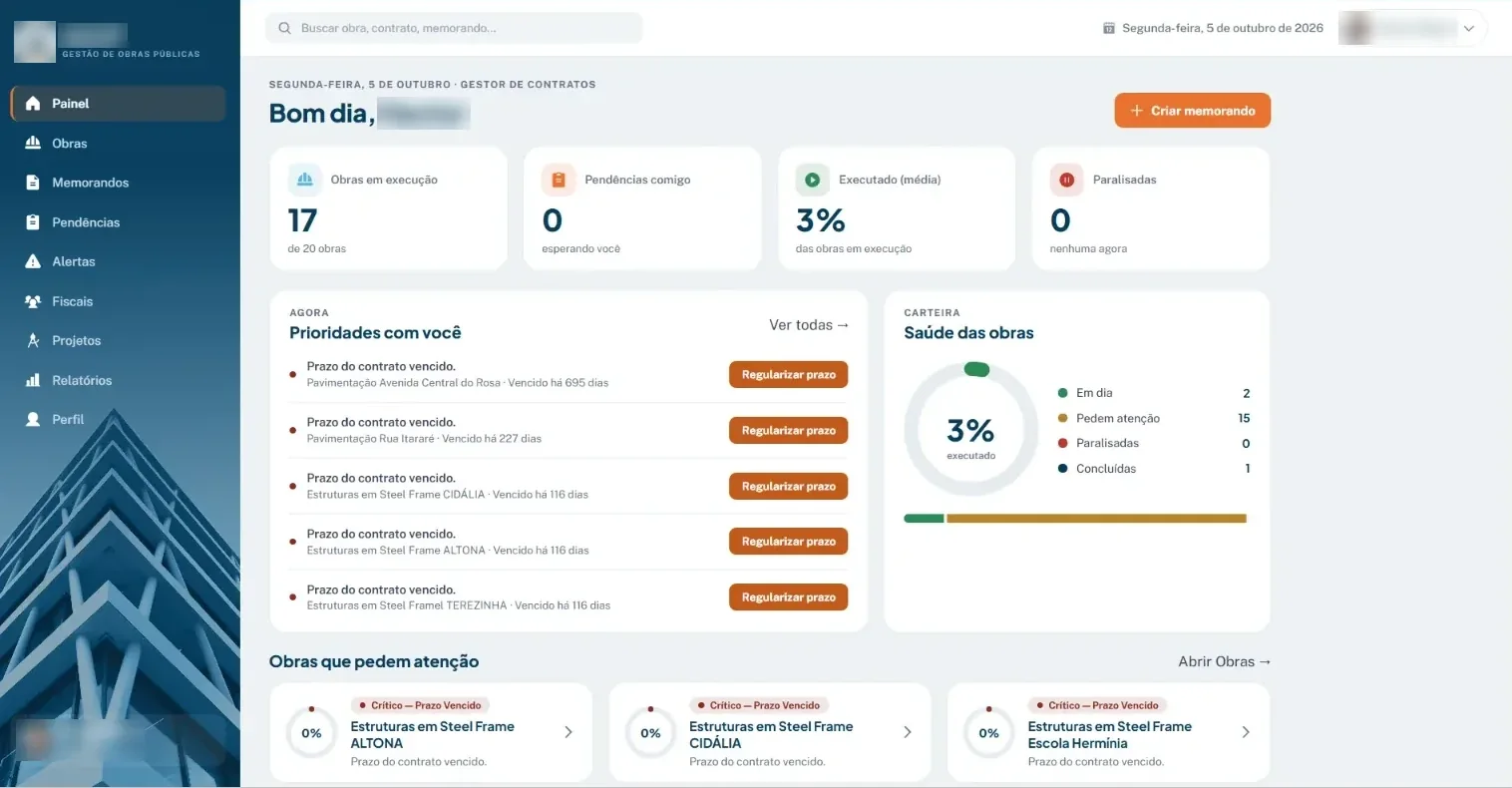
Task: Click the calendar icon beside the date
Action: click(1109, 28)
